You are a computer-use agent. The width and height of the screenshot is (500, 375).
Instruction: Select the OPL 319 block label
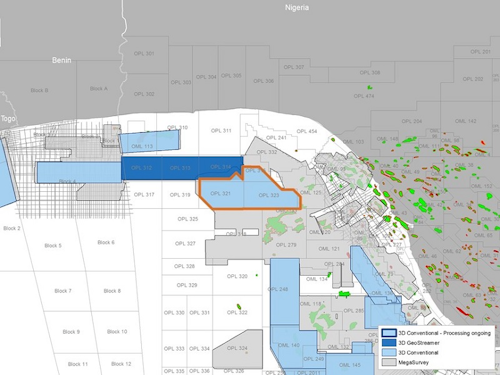tap(180, 195)
